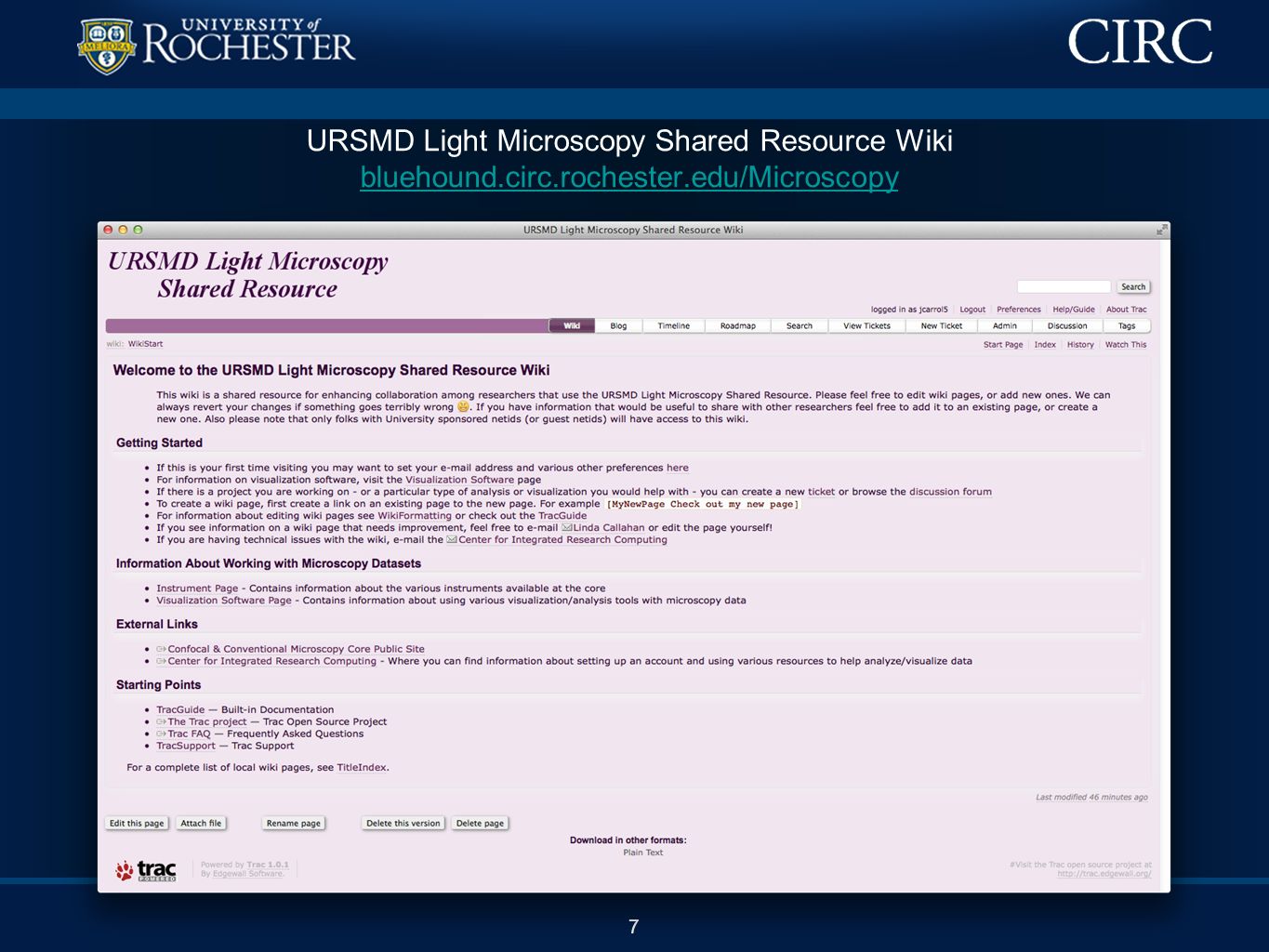Click the mail icon before Linda Callahan
This screenshot has height=952, width=1269.
click(566, 528)
